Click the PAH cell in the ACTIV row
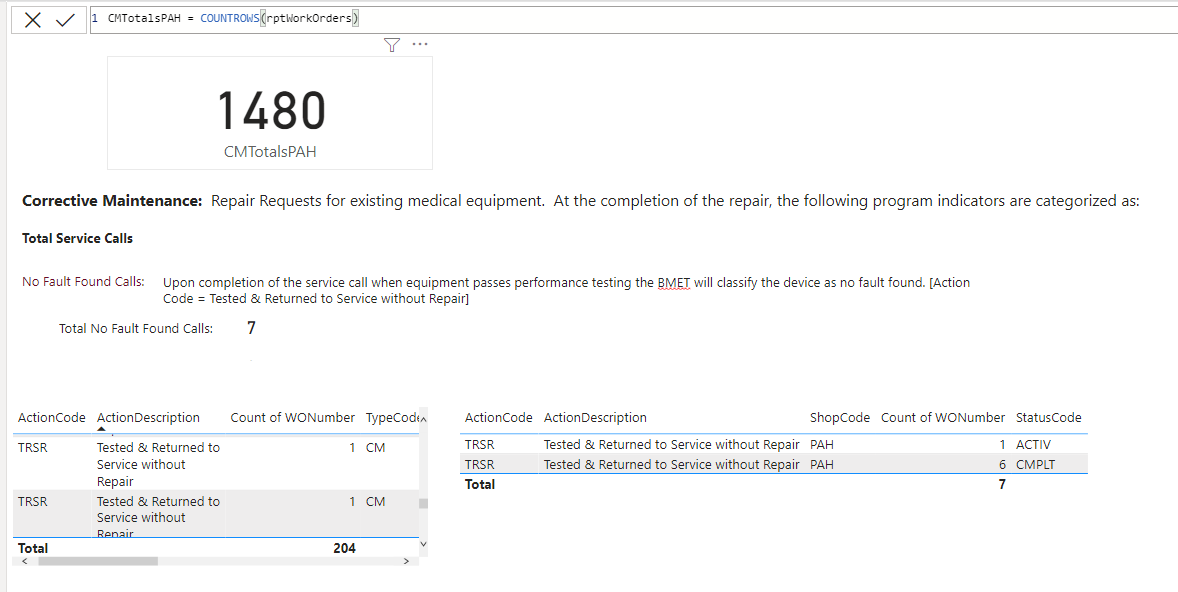1178x592 pixels. point(822,445)
